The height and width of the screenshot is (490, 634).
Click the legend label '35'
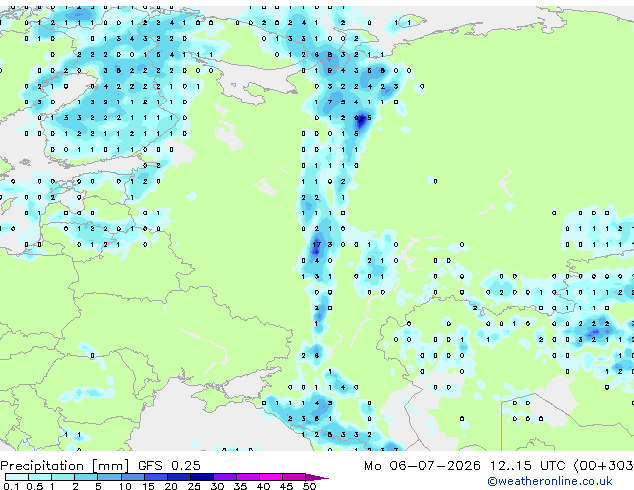[x=240, y=486]
